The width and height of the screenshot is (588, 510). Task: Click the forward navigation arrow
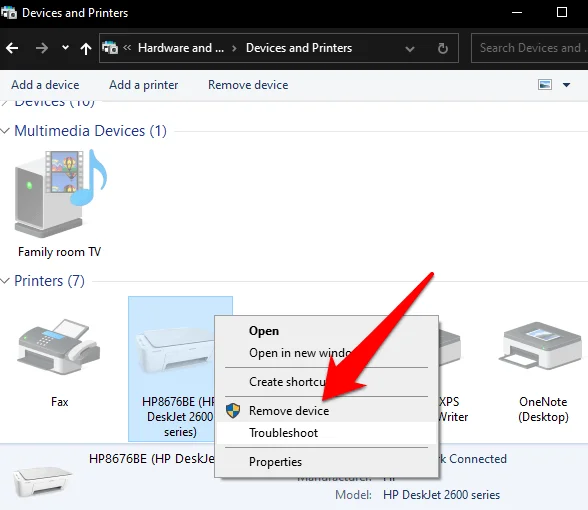(41, 48)
